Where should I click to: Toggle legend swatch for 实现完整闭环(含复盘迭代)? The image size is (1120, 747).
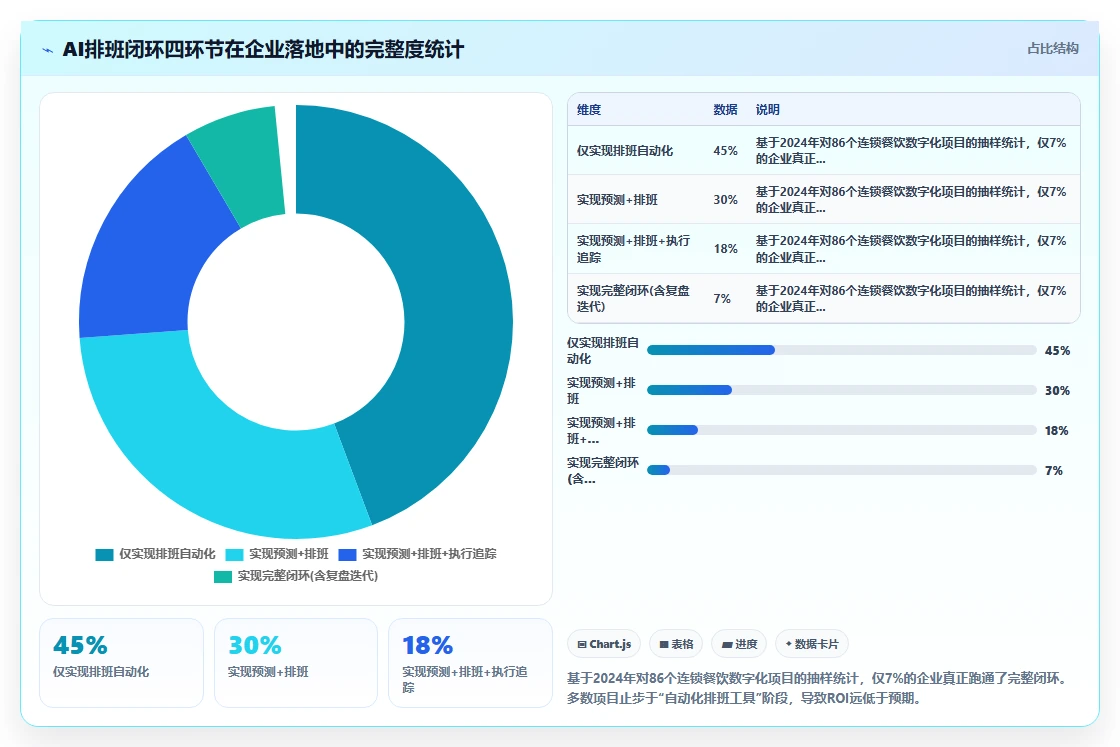point(223,576)
